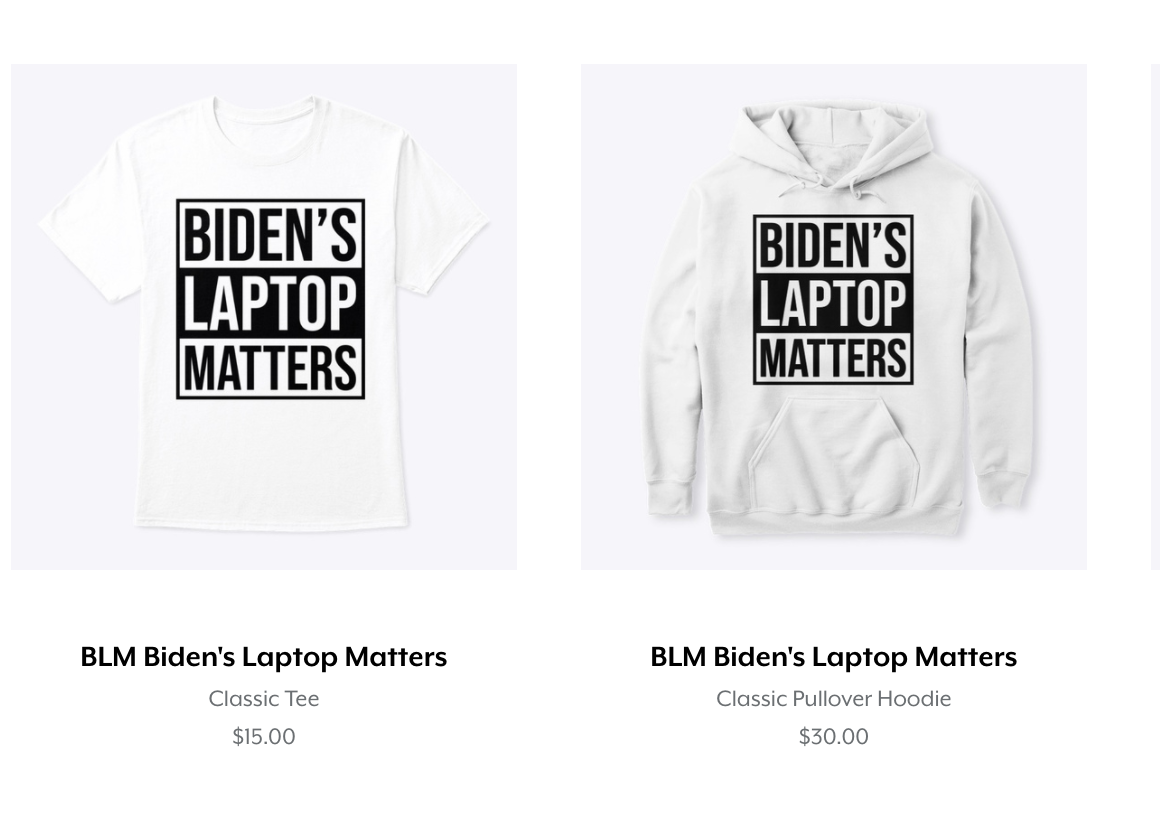The height and width of the screenshot is (824, 1160).
Task: Click the black LAPTOP band on the tee
Action: (x=270, y=303)
